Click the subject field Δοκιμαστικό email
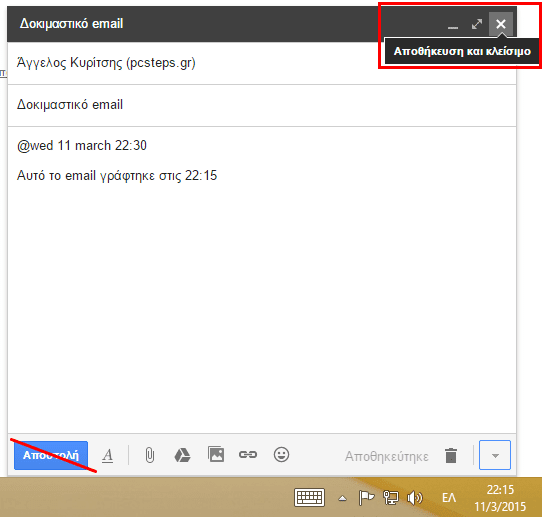The image size is (542, 517). pos(262,105)
